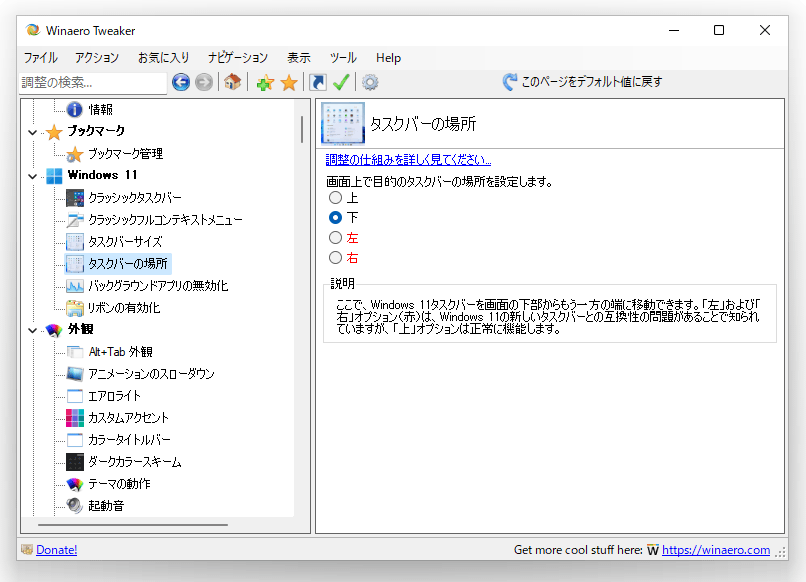Click the カスタムアクセント color icon
Viewport: 806px width, 582px height.
75,418
